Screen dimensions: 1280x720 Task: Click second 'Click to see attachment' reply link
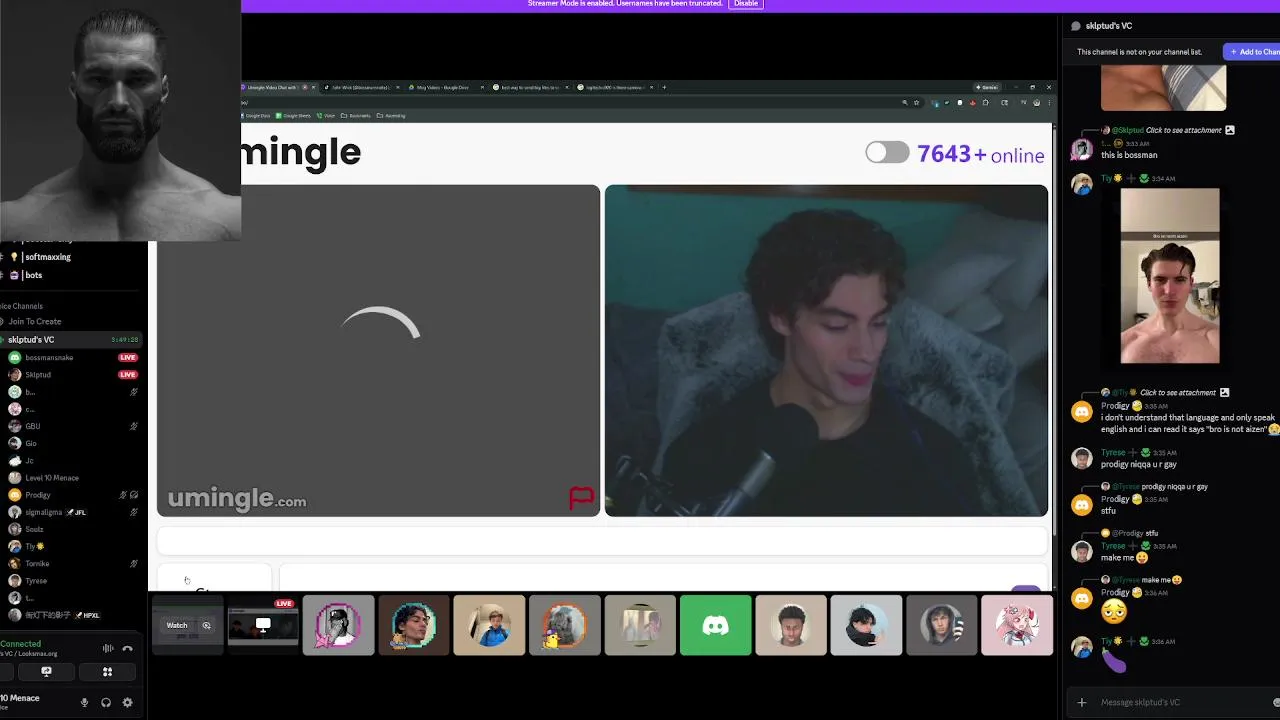(x=1178, y=393)
